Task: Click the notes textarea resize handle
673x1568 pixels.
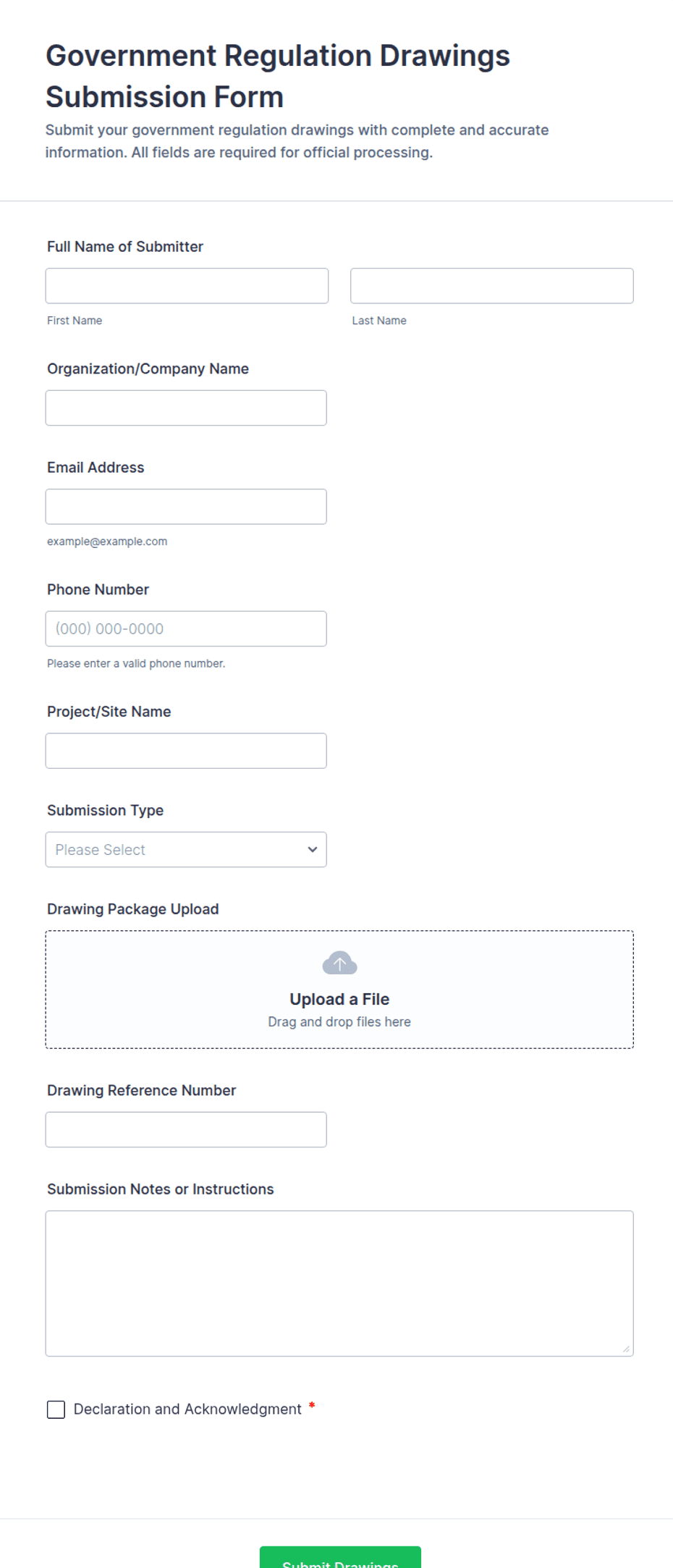Action: 626,1349
